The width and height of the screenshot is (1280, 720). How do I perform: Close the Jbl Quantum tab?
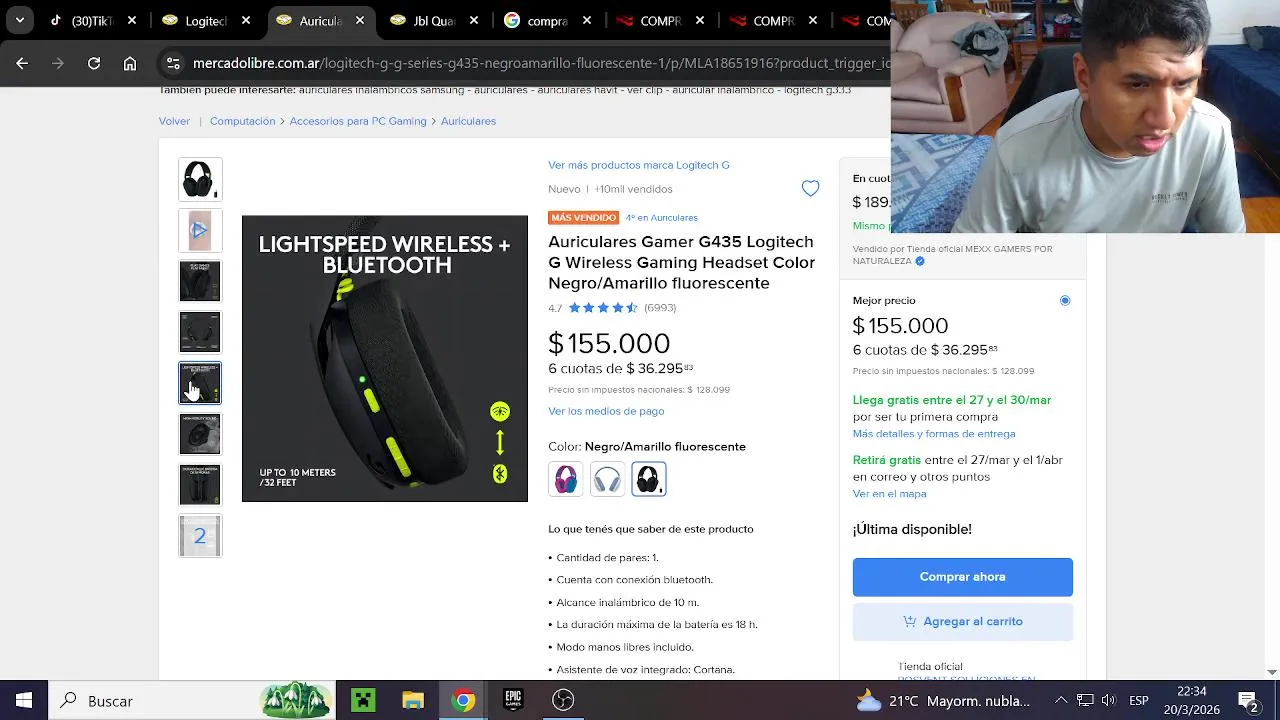pos(473,20)
